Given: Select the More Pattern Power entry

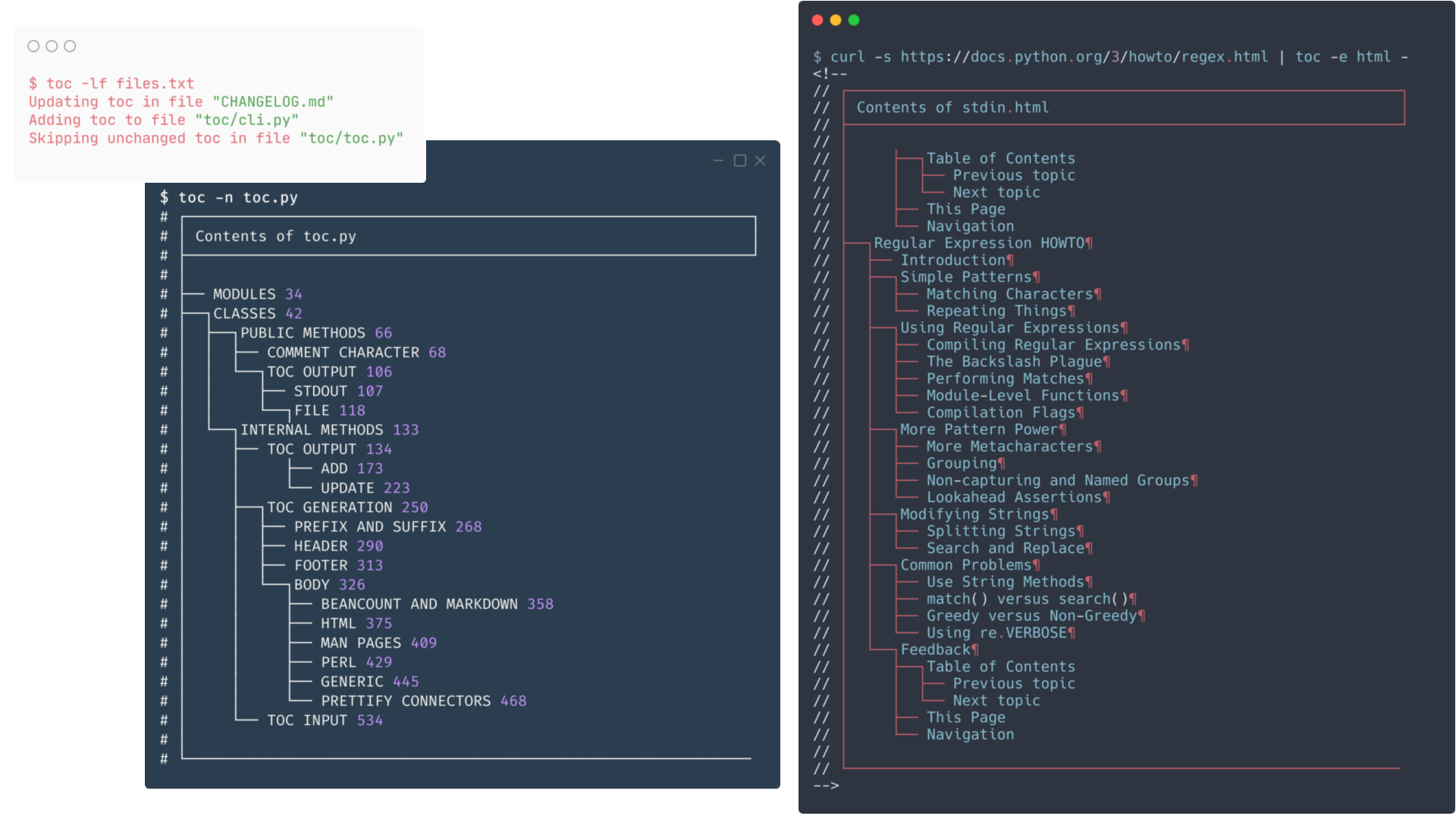Looking at the screenshot, I should [x=984, y=430].
